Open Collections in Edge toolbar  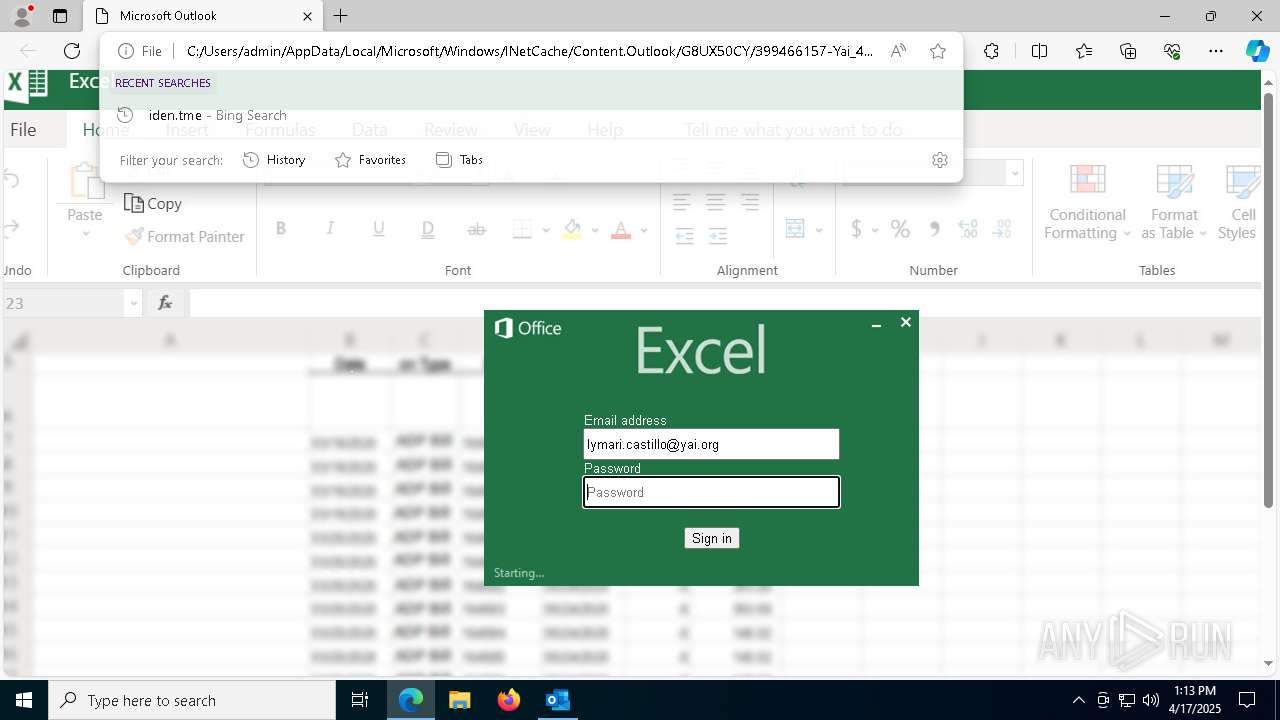tap(1128, 51)
